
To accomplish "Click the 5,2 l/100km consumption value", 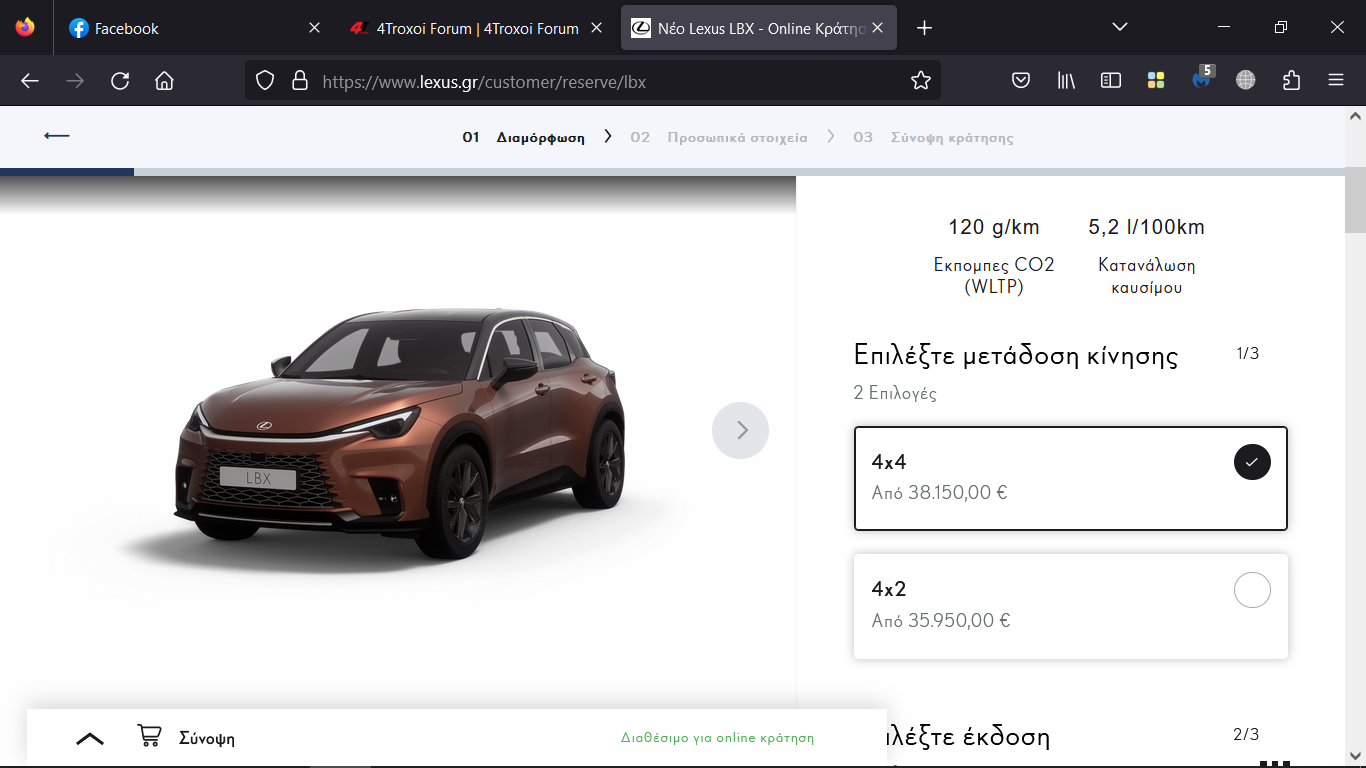I will [x=1146, y=227].
